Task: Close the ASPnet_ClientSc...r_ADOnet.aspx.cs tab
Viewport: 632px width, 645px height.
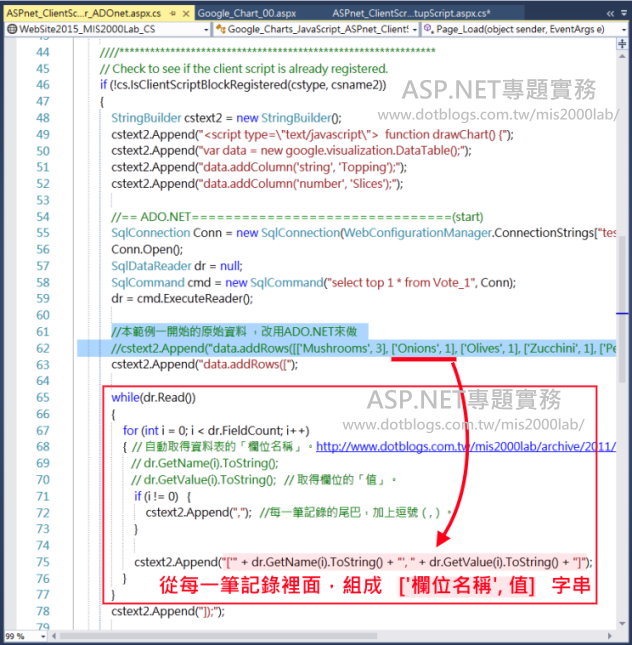Action: tap(186, 13)
